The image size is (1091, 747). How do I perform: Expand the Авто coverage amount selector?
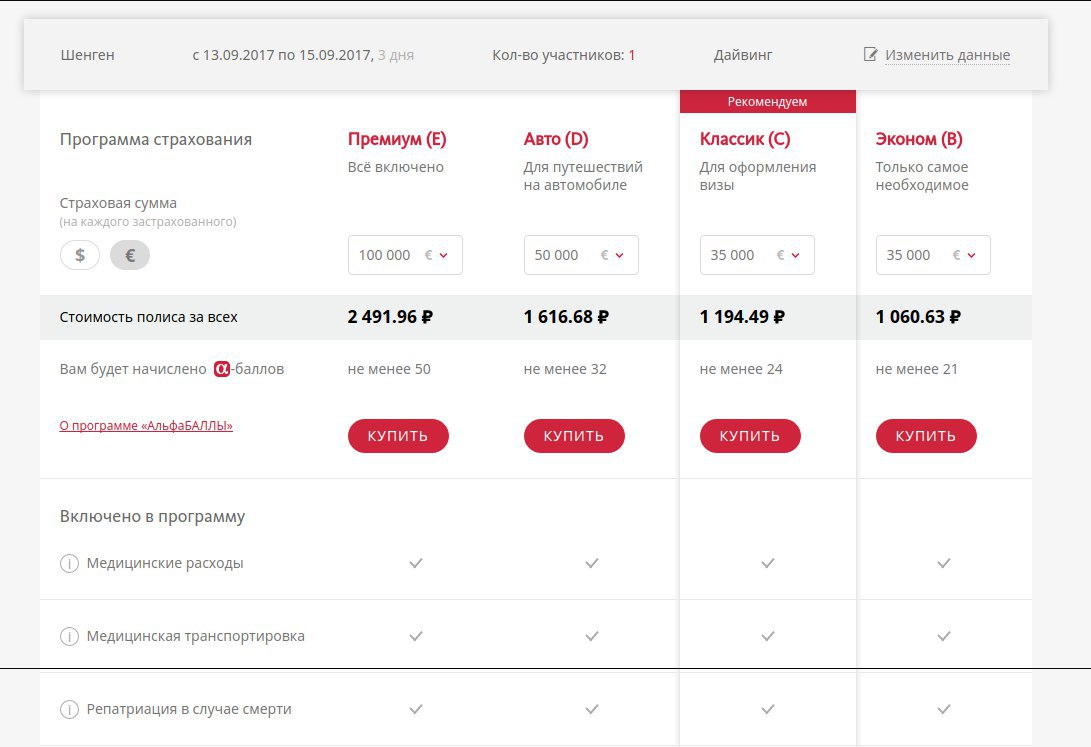pyautogui.click(x=581, y=255)
